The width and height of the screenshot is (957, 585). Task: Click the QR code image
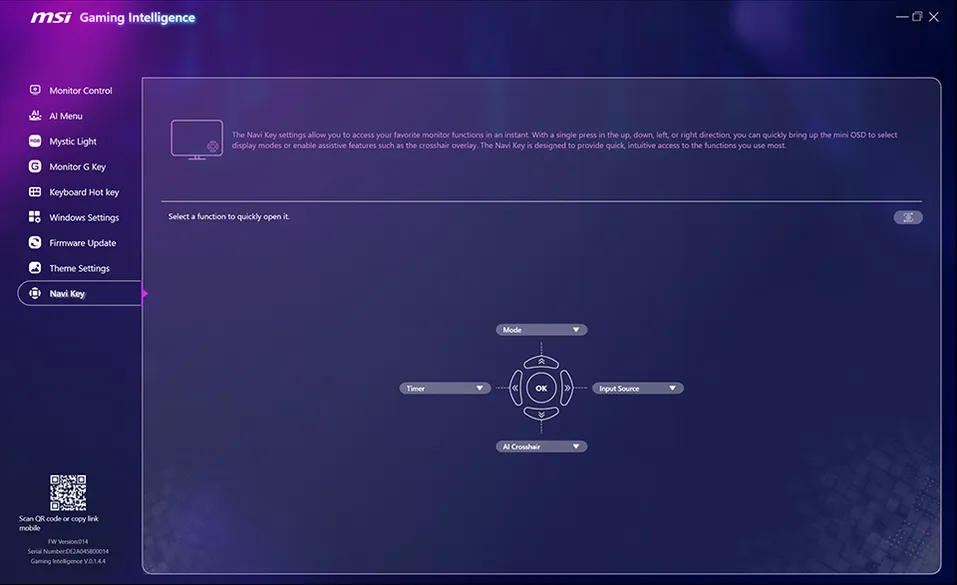(68, 492)
